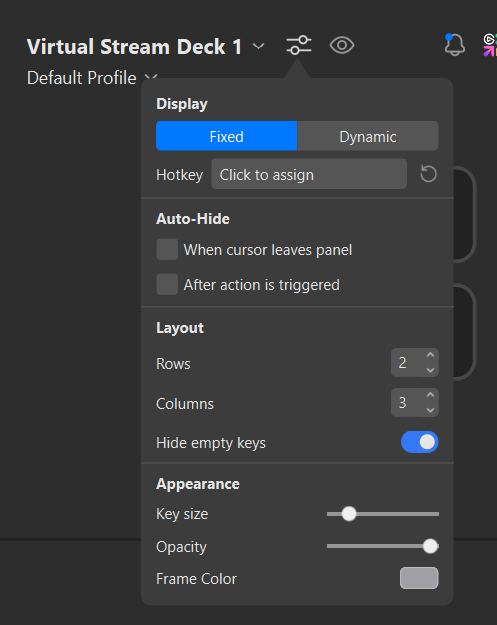
Task: Reset the assigned hotkey with the revert icon
Action: [x=428, y=174]
